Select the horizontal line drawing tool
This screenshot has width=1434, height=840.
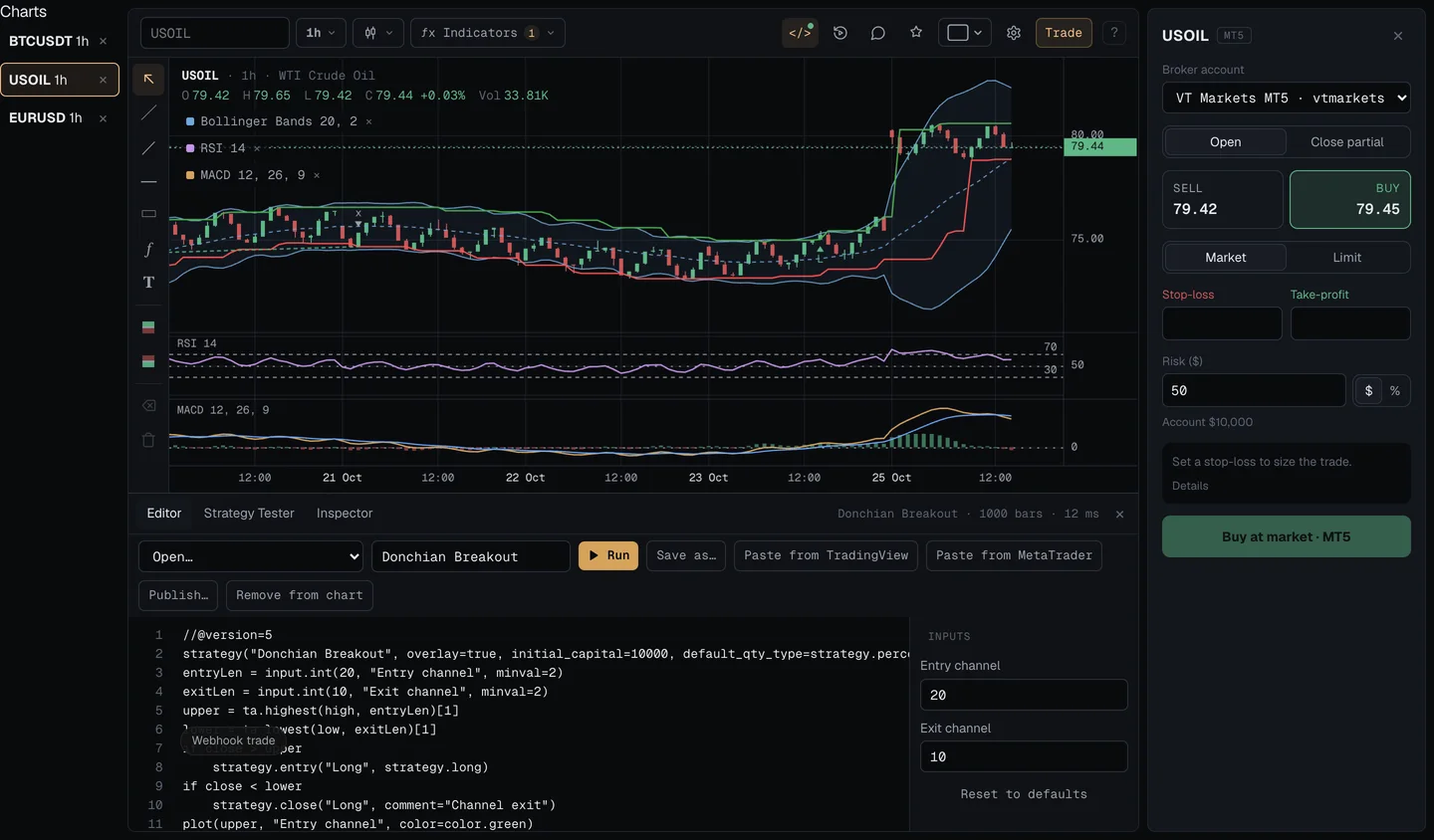click(x=148, y=182)
